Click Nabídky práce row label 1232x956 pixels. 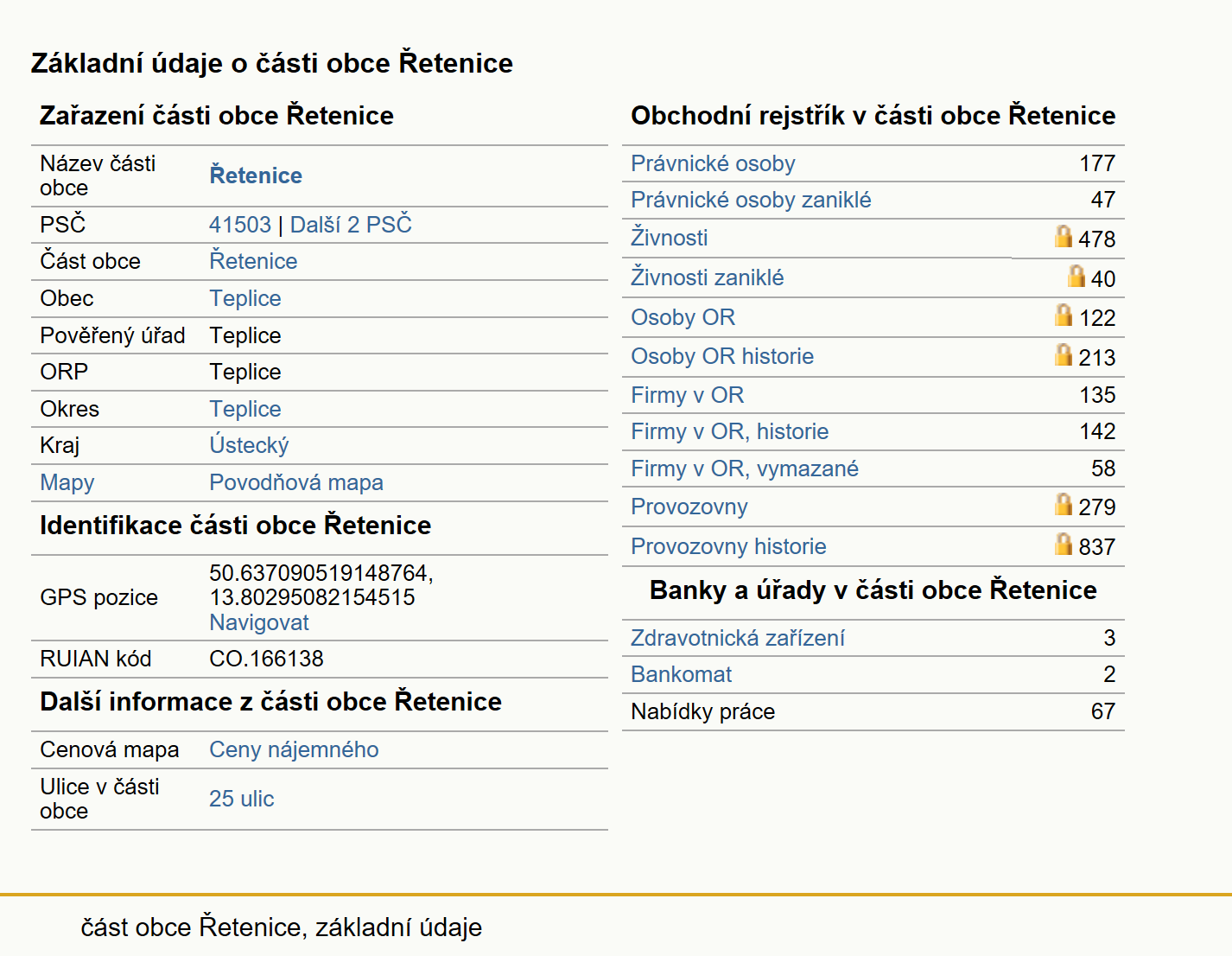click(x=703, y=711)
